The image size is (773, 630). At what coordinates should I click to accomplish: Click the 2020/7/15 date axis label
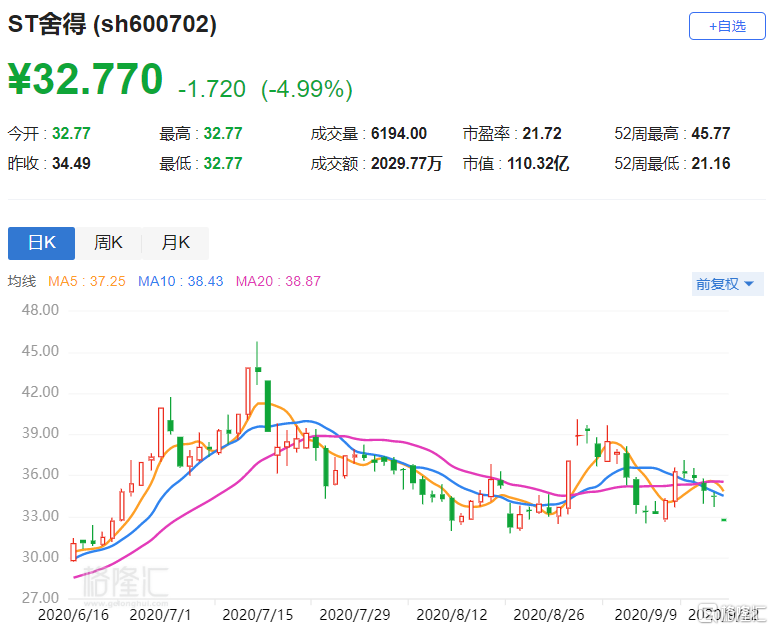coord(257,615)
